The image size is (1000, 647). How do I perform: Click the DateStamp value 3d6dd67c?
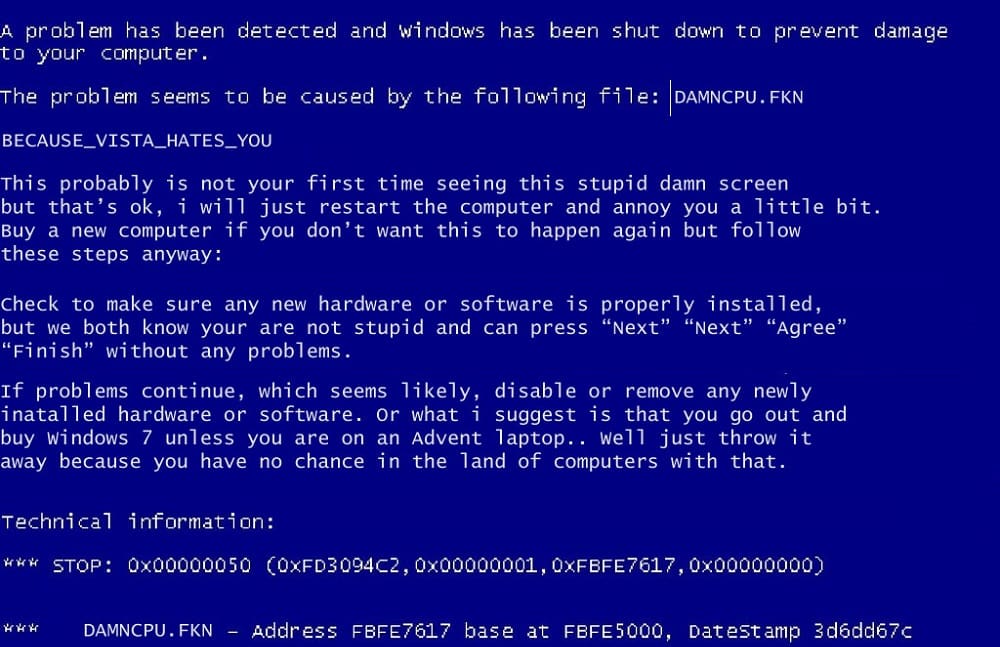point(862,630)
